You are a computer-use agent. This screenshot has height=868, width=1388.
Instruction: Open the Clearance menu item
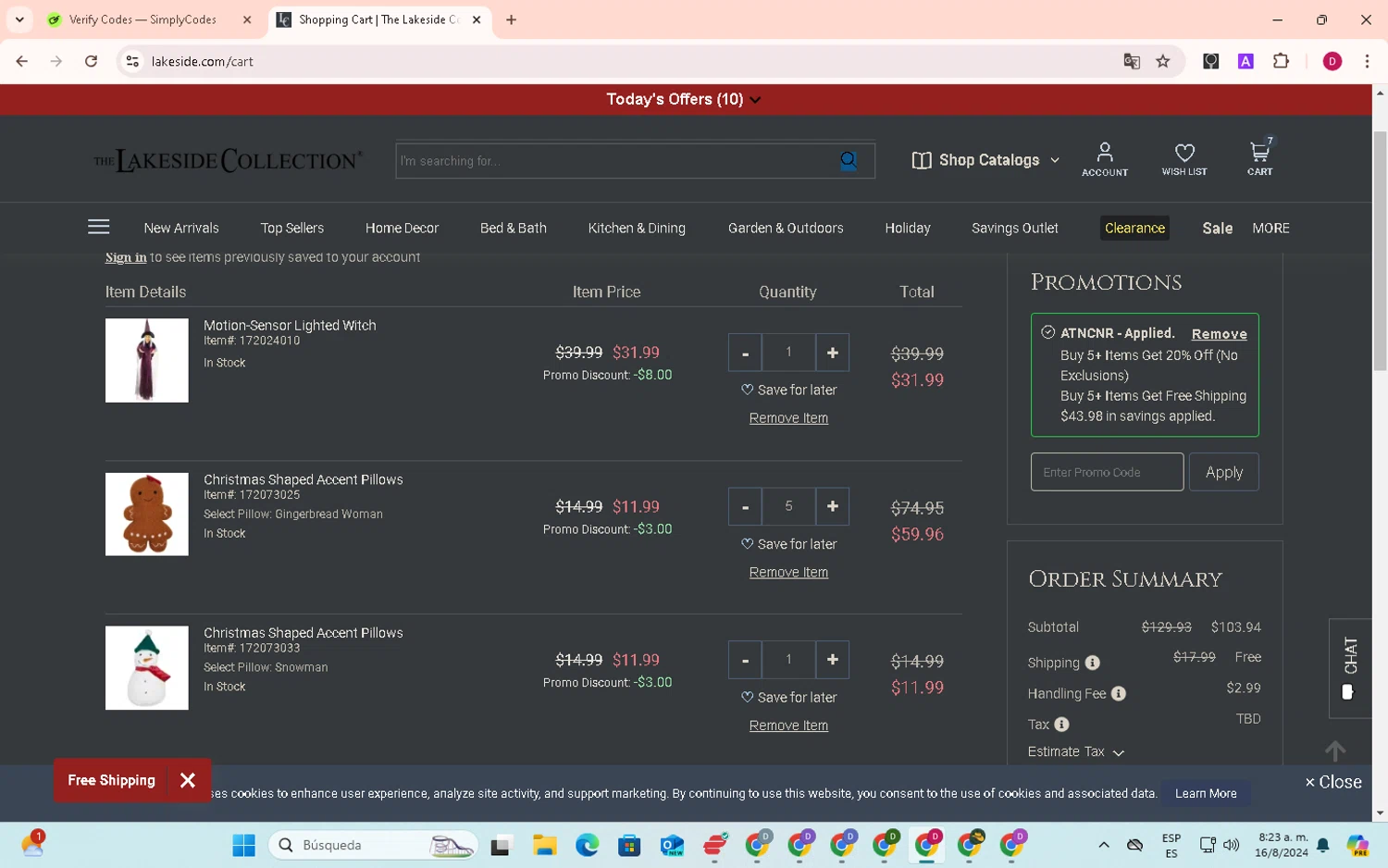(1134, 228)
